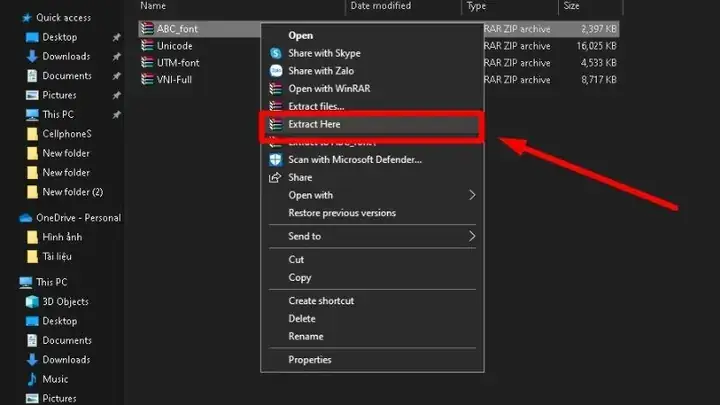Click the Microsoft Defender shield icon

275,159
